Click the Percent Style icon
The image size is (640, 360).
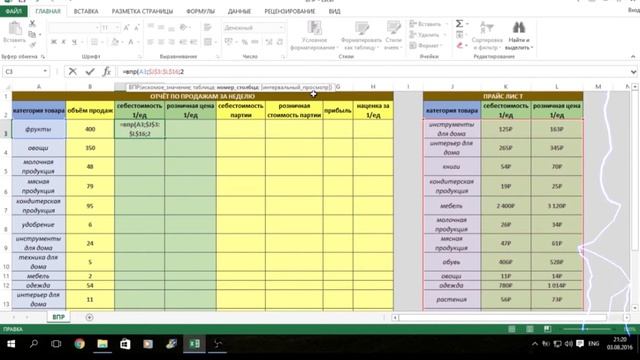[x=244, y=42]
